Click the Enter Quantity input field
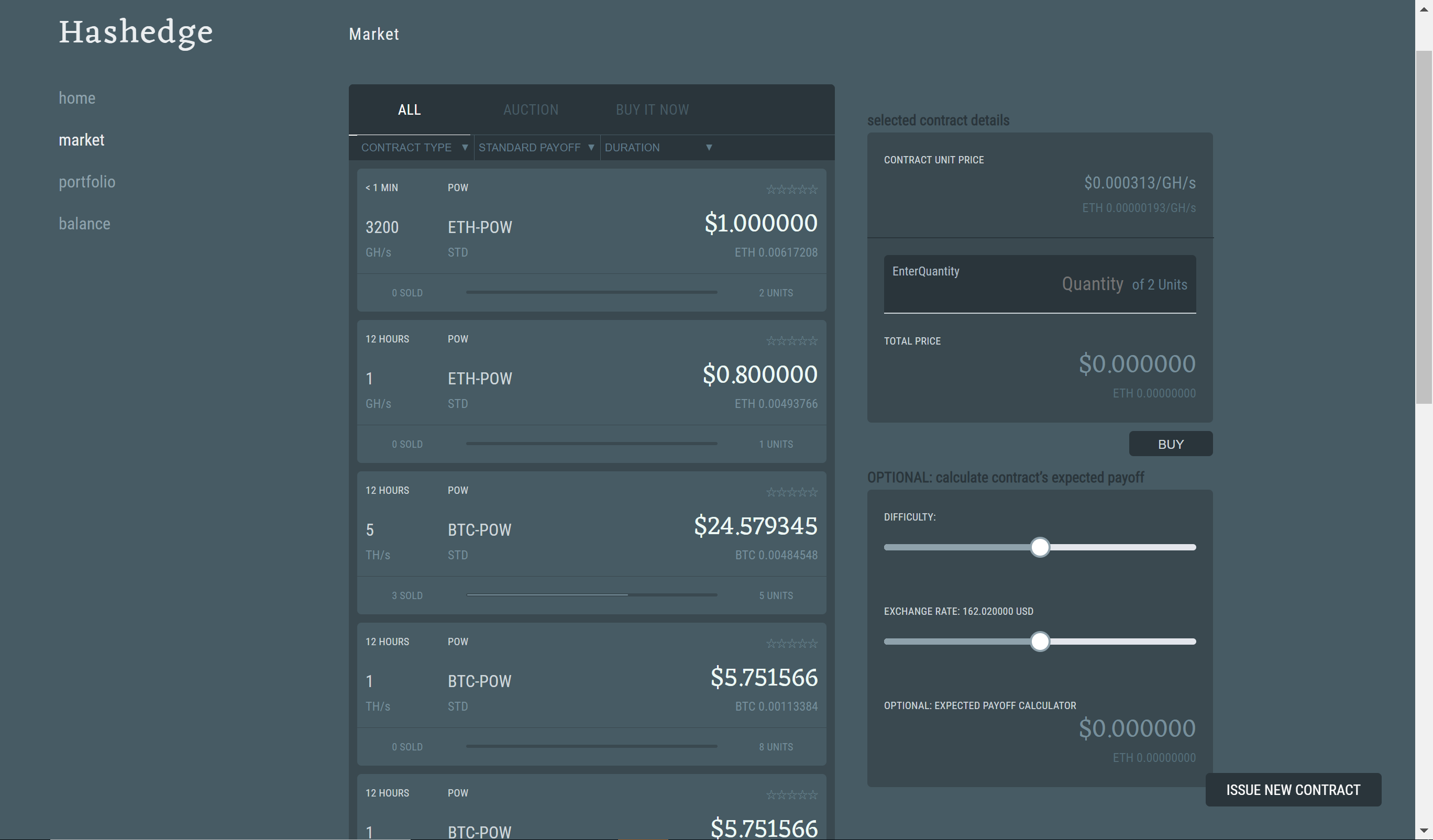 1039,284
